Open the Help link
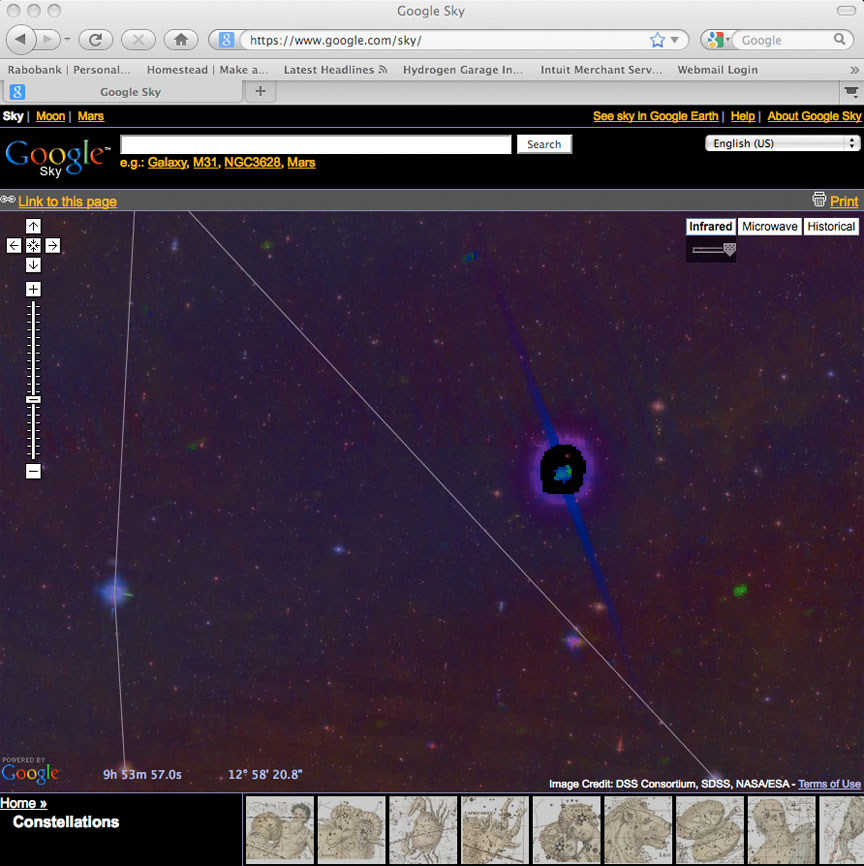The width and height of the screenshot is (864, 866). click(x=742, y=116)
